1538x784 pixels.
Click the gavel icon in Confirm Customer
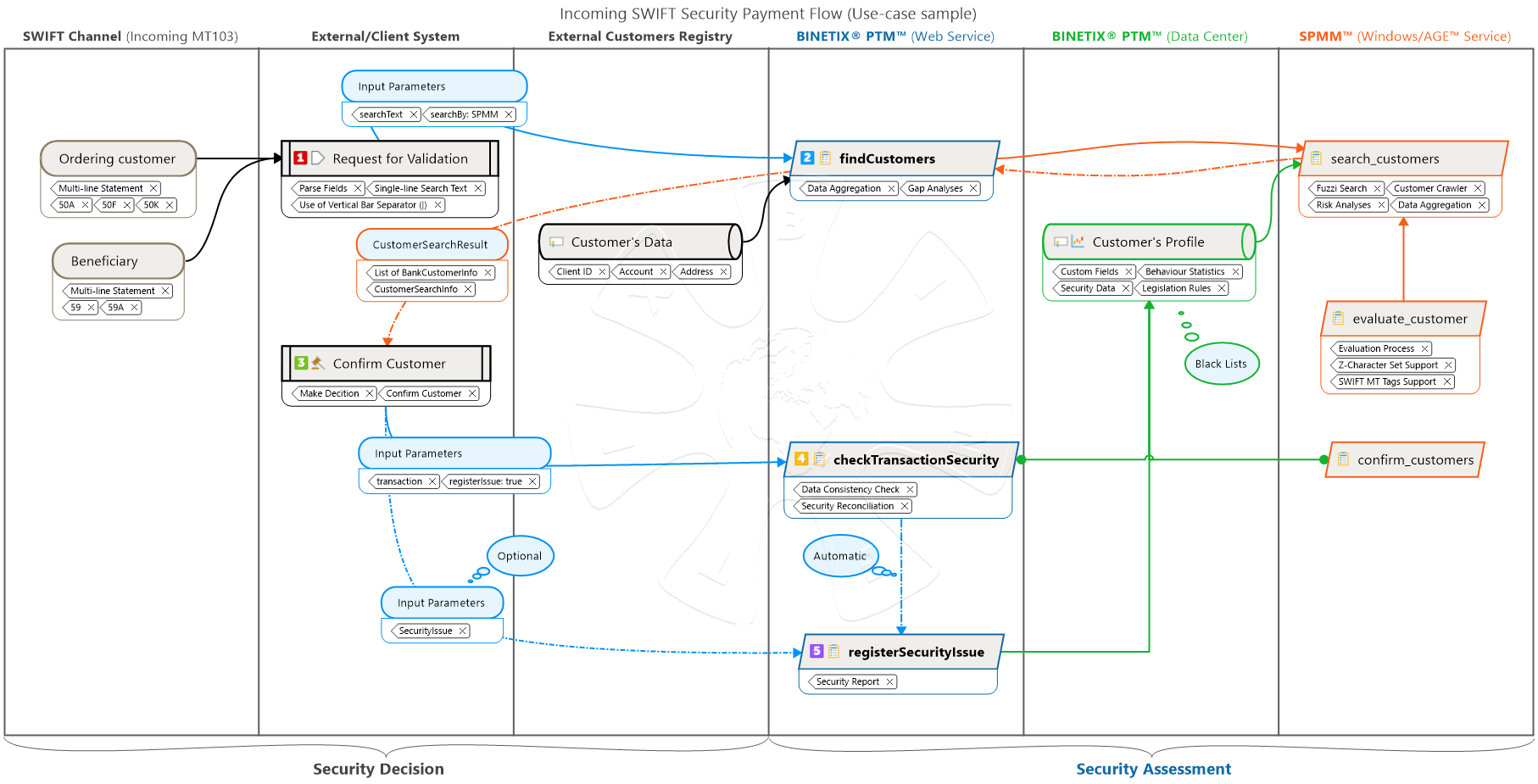pyautogui.click(x=318, y=363)
